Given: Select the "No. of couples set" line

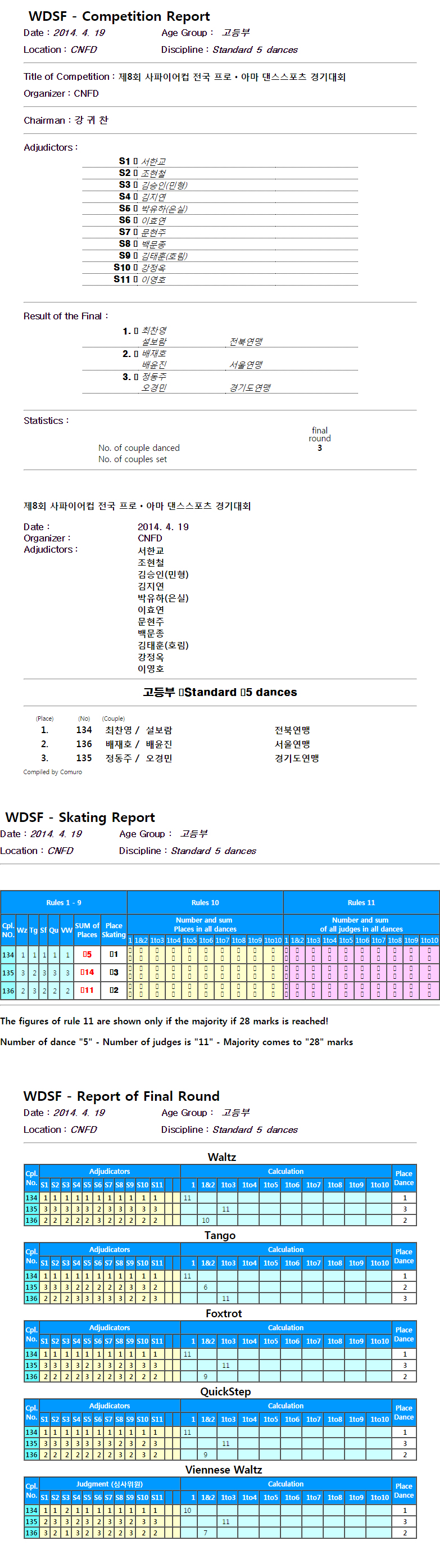Looking at the screenshot, I should pyautogui.click(x=133, y=459).
